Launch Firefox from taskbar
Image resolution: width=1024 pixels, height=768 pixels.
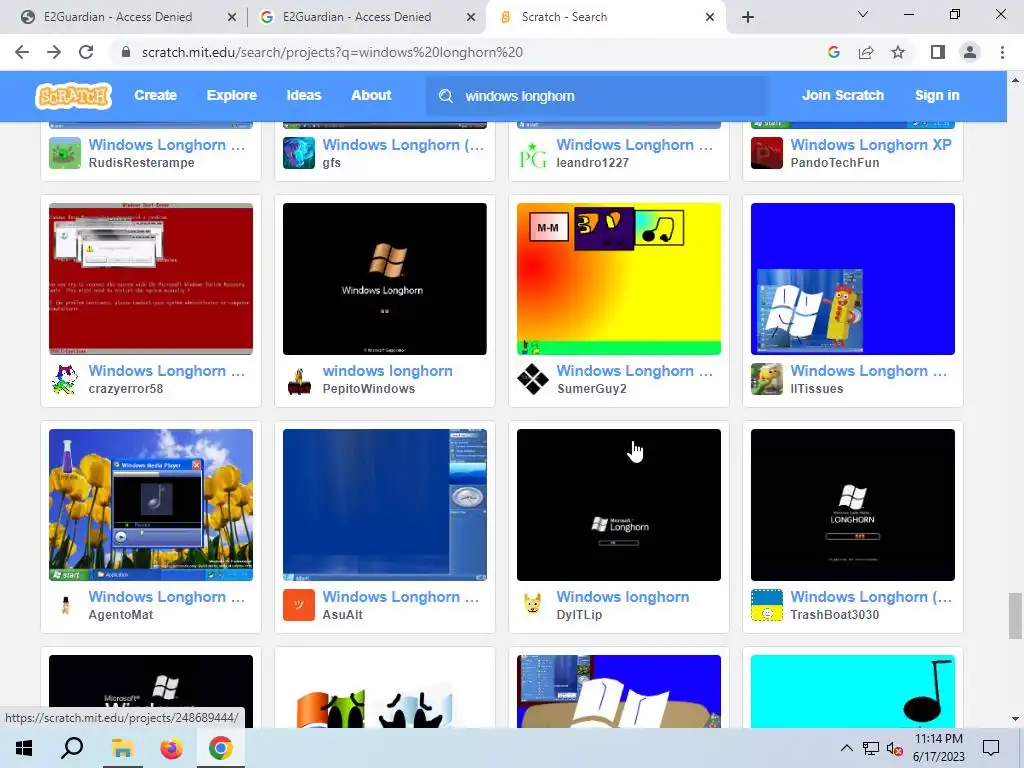(171, 748)
